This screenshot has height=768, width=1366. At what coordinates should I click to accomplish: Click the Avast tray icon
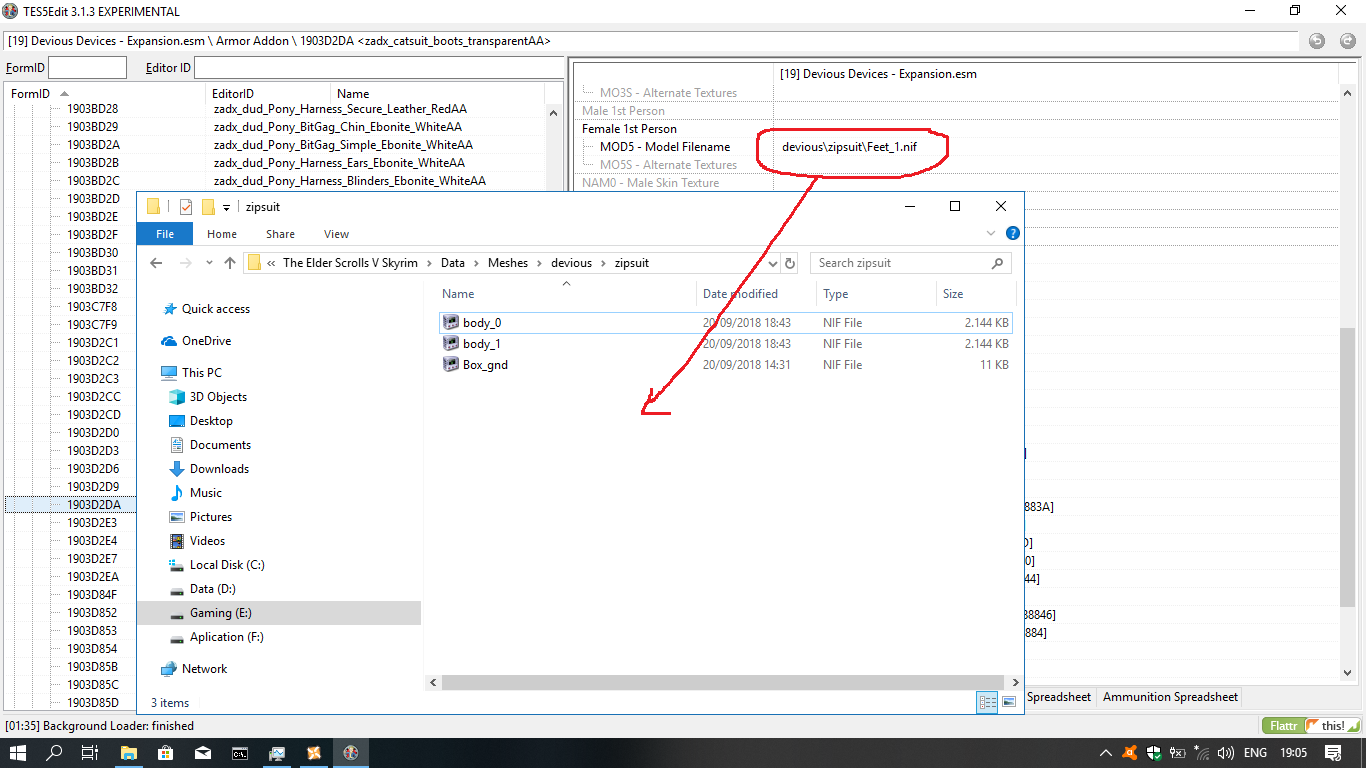pos(1129,753)
